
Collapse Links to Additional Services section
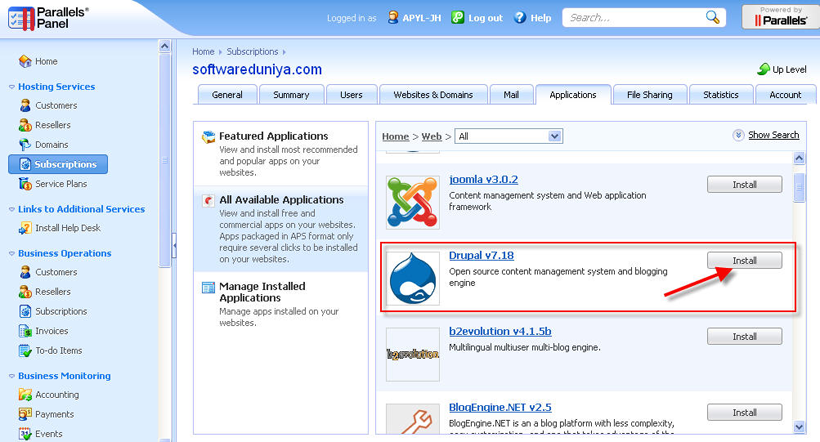(12, 209)
